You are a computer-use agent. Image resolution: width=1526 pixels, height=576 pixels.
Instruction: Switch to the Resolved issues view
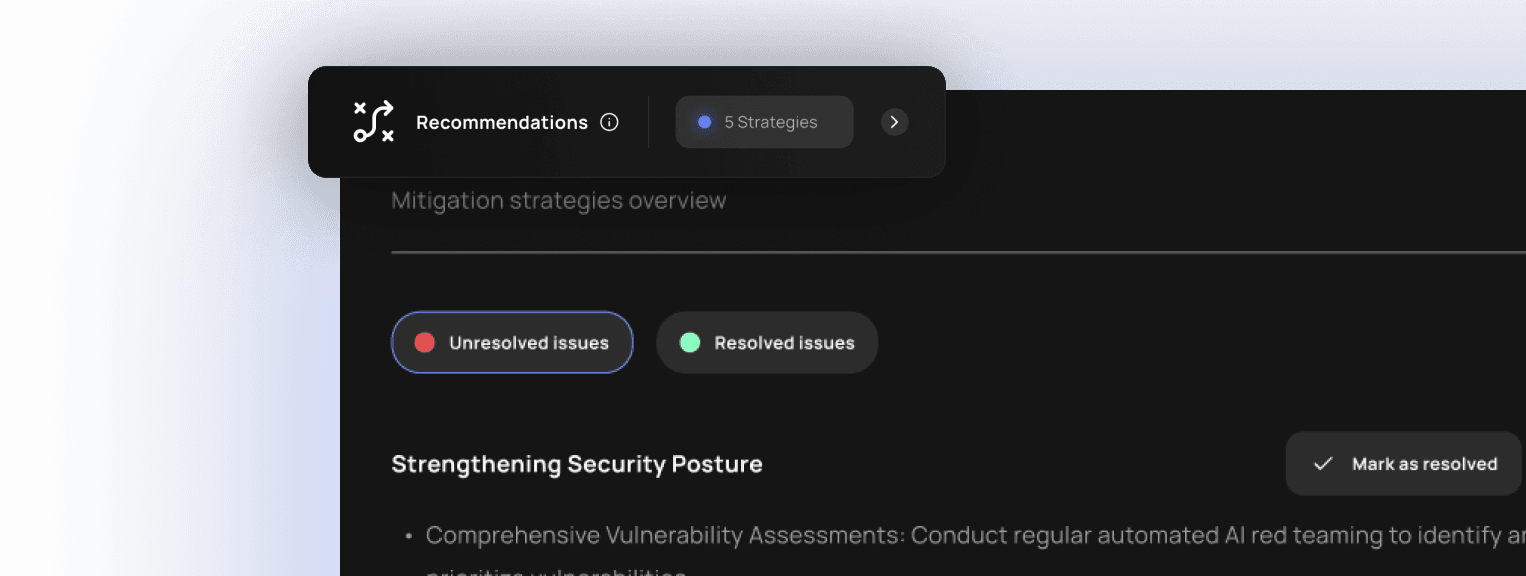pos(766,342)
